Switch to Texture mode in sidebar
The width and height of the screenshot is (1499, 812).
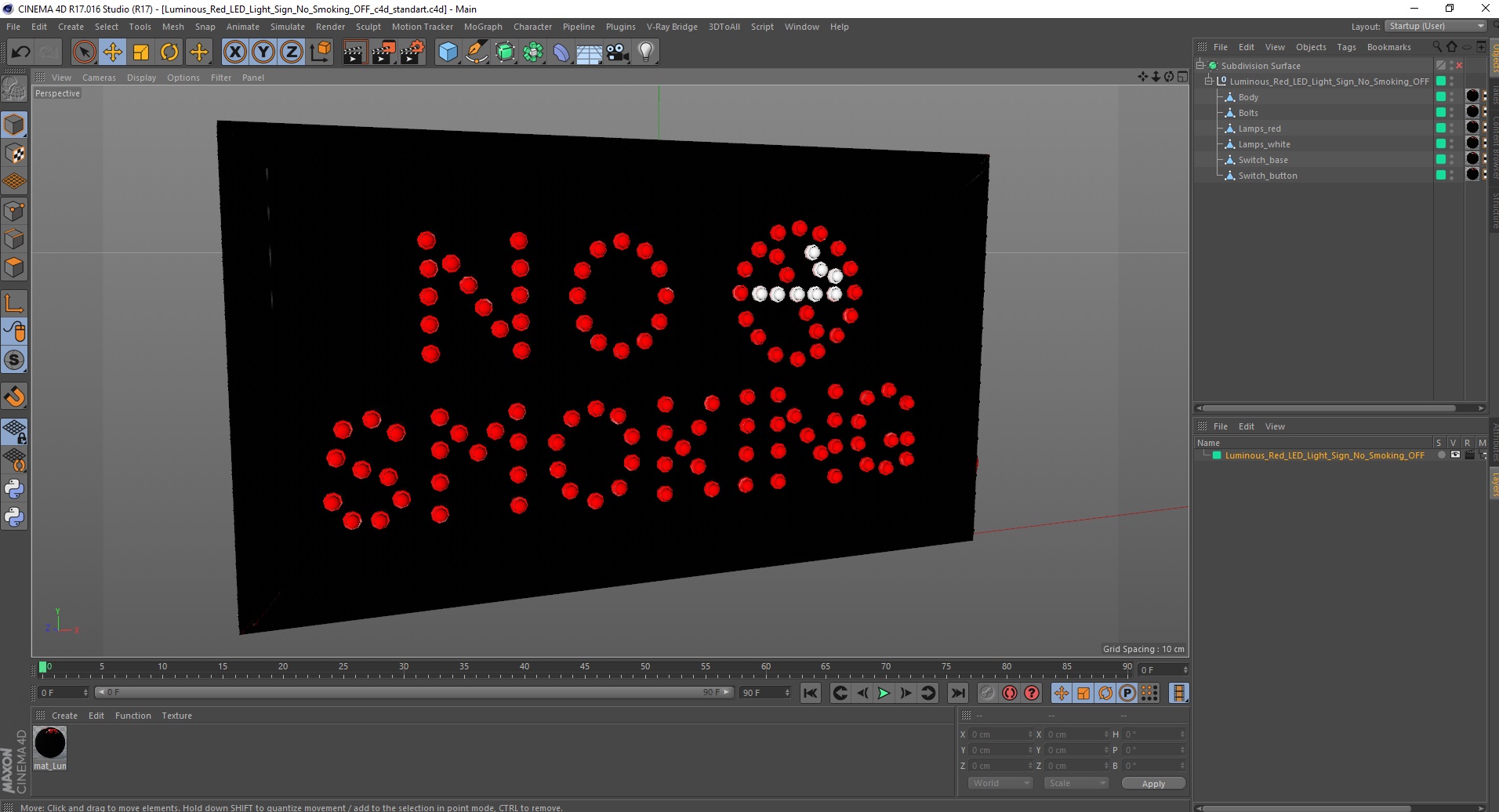pyautogui.click(x=14, y=154)
